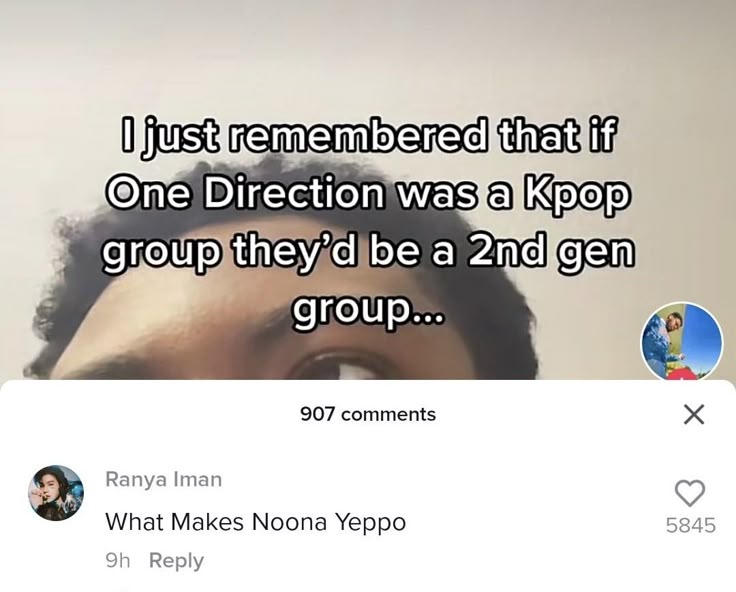This screenshot has height=592, width=736.
Task: Open the video creator's round profile avatar
Action: 682,342
